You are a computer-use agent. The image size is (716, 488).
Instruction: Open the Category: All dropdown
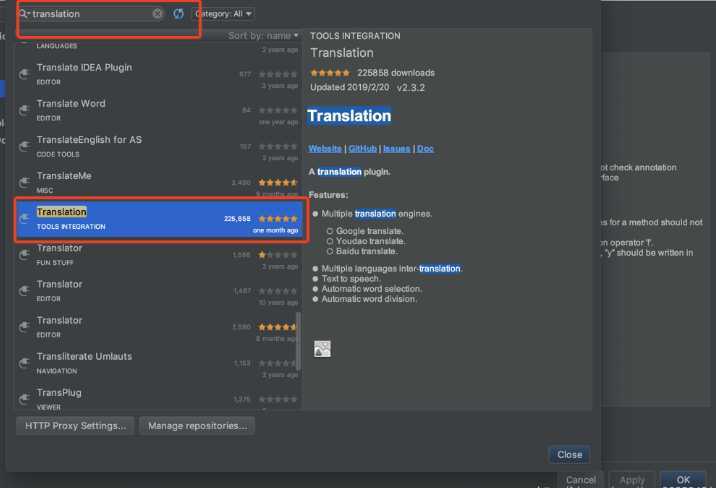point(223,14)
